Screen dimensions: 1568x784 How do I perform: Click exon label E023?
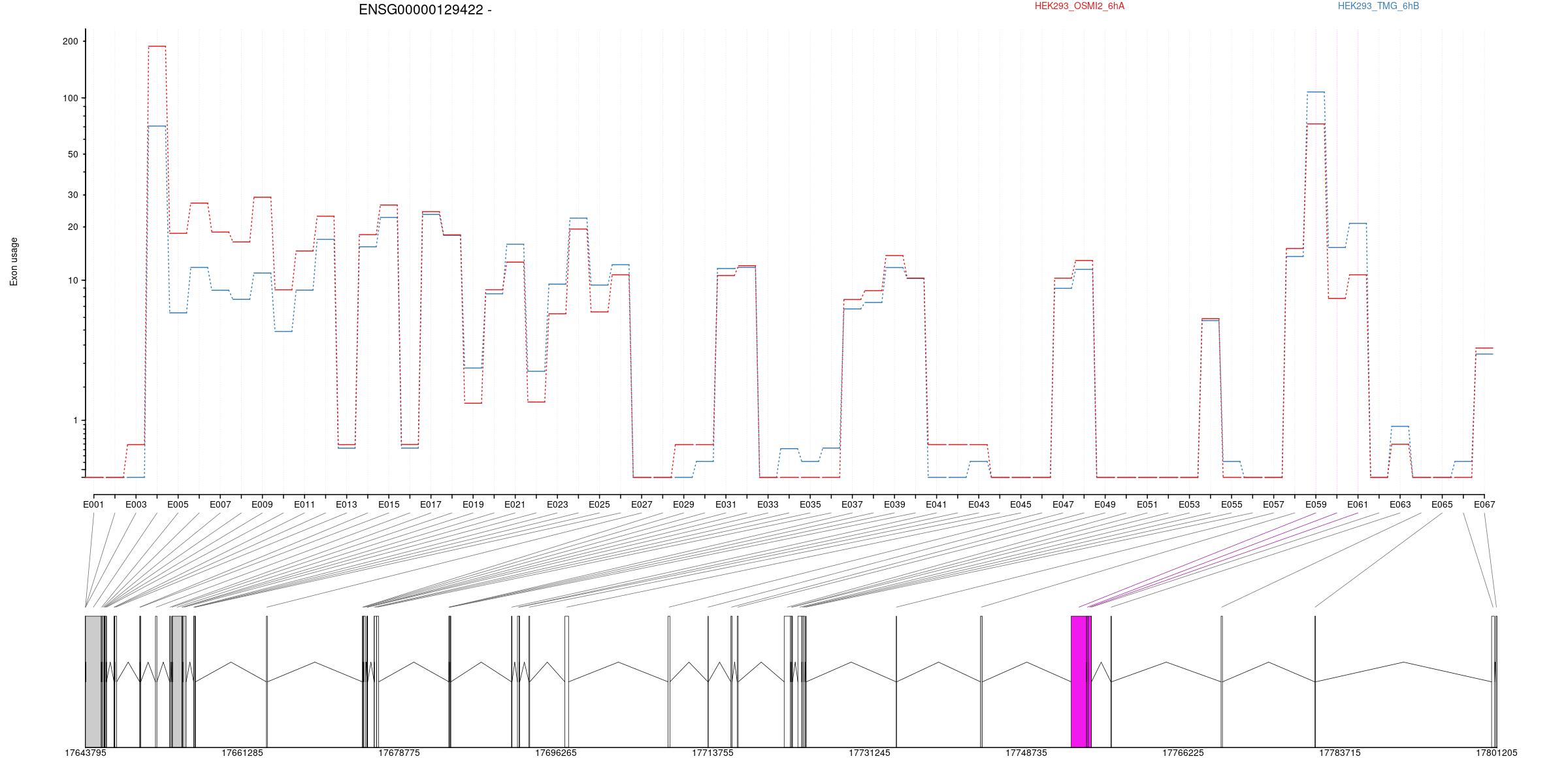(557, 504)
